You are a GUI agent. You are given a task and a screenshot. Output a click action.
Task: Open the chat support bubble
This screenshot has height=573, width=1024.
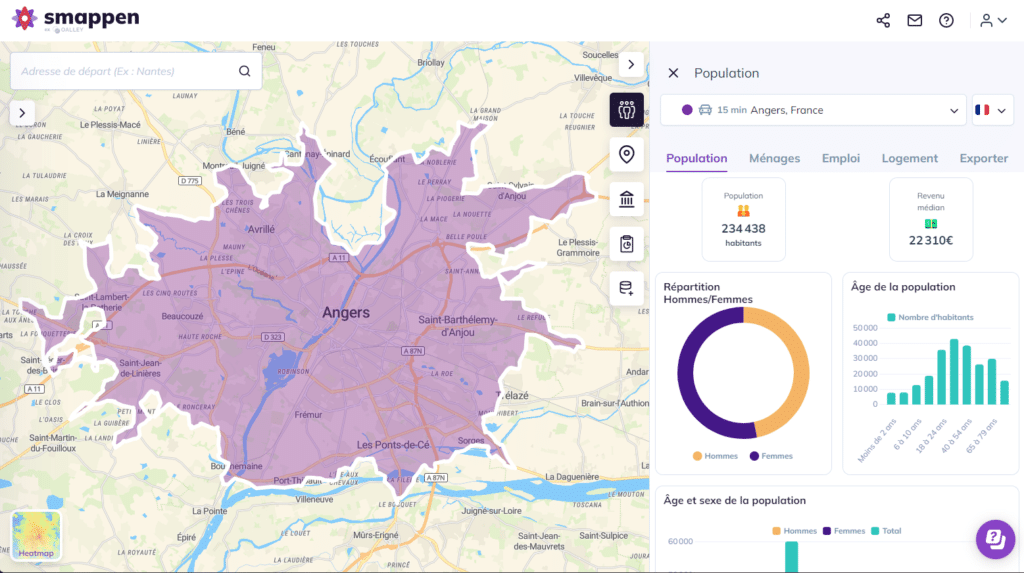click(995, 539)
